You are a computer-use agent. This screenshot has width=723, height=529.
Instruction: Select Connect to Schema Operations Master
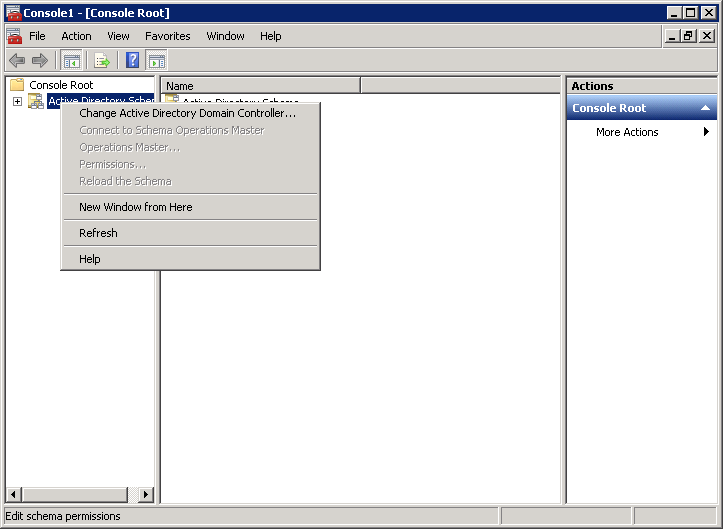[x=190, y=130]
